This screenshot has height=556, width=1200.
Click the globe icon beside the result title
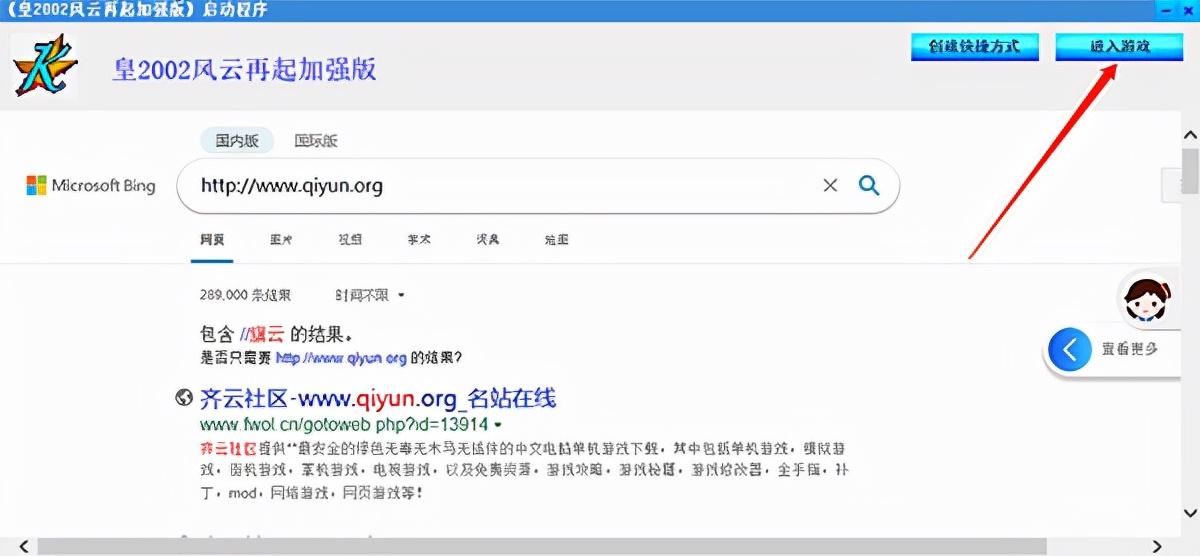pyautogui.click(x=184, y=398)
